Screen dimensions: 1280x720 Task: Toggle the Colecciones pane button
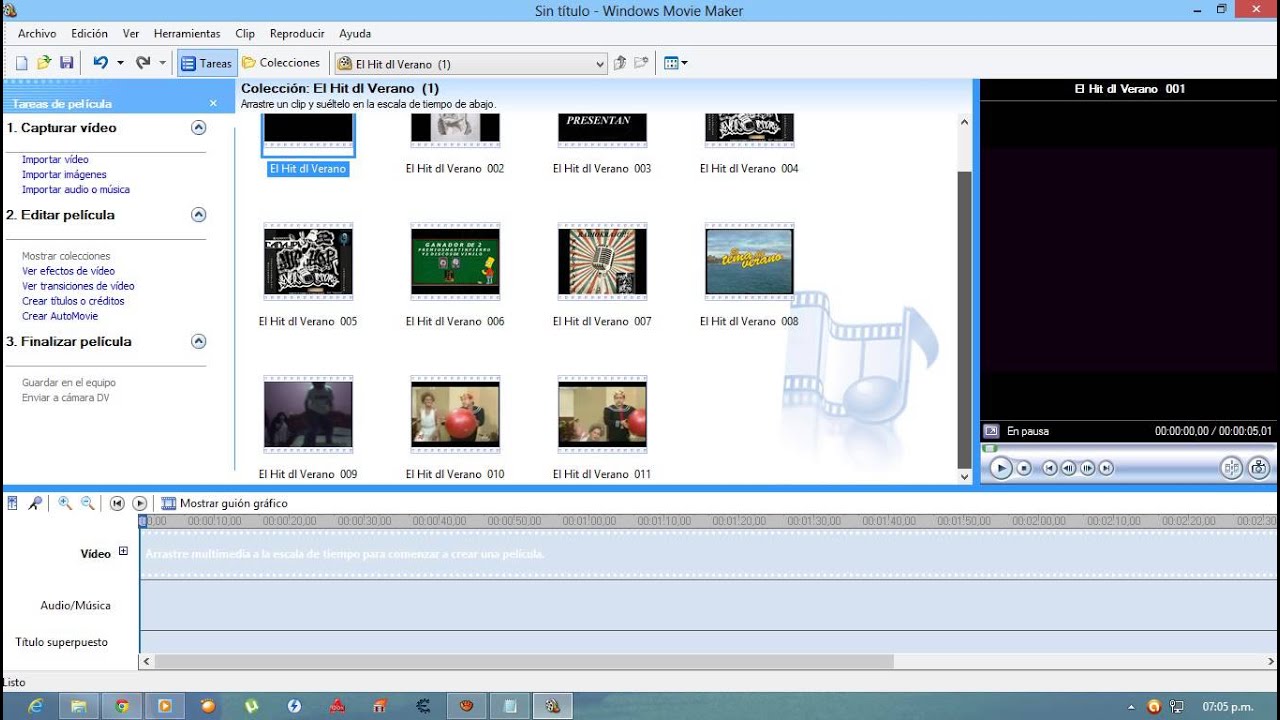pos(281,63)
